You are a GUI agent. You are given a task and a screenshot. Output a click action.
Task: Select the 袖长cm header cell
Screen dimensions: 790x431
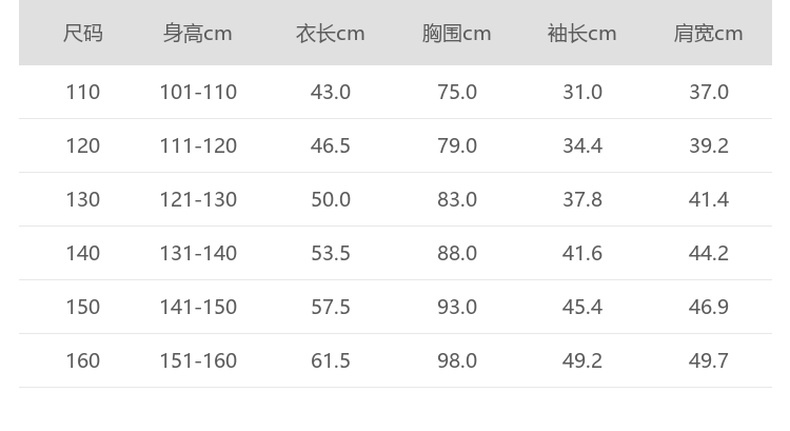582,34
